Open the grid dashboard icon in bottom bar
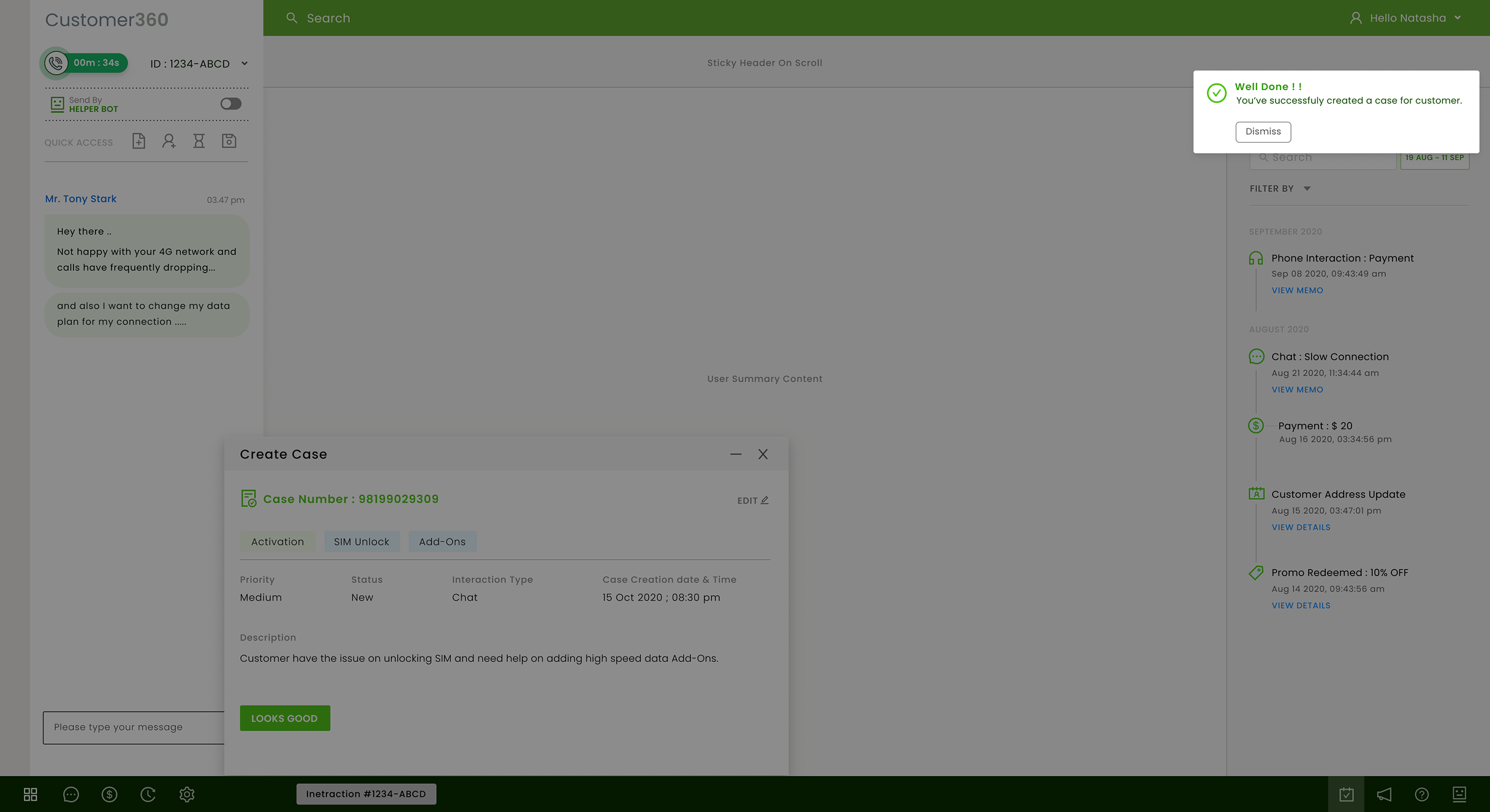This screenshot has height=812, width=1490. [x=31, y=794]
